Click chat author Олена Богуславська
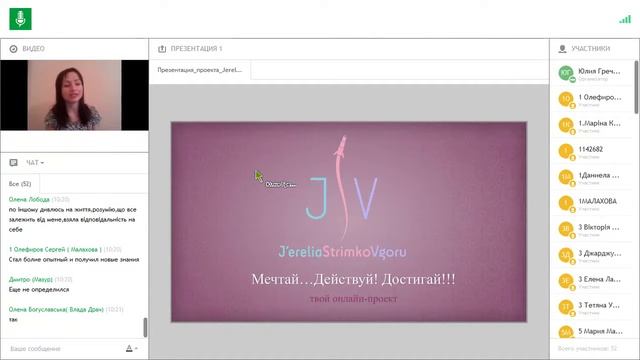This screenshot has height=360, width=640. point(56,309)
